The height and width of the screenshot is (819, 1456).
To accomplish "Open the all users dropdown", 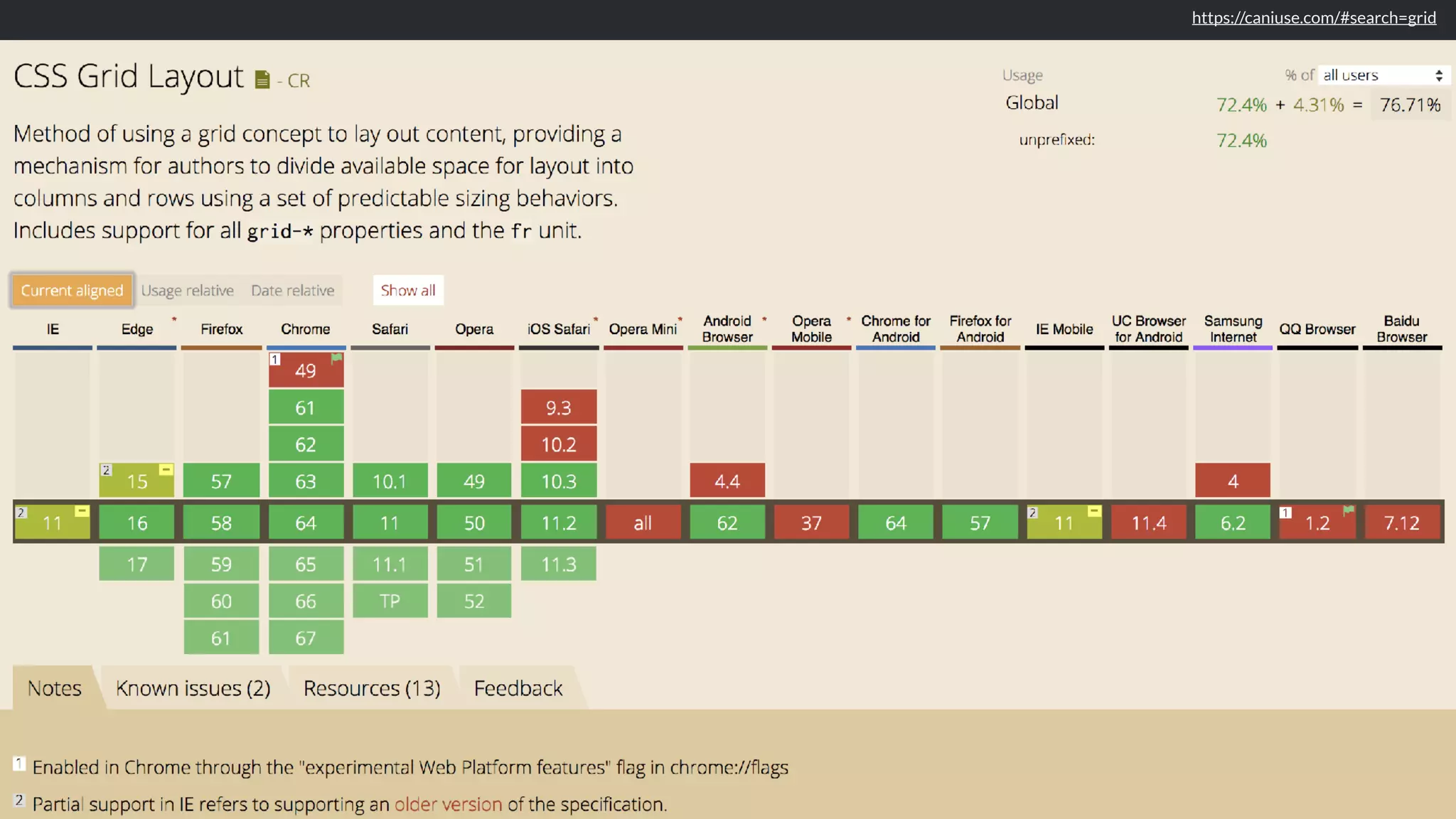I will coord(1383,75).
